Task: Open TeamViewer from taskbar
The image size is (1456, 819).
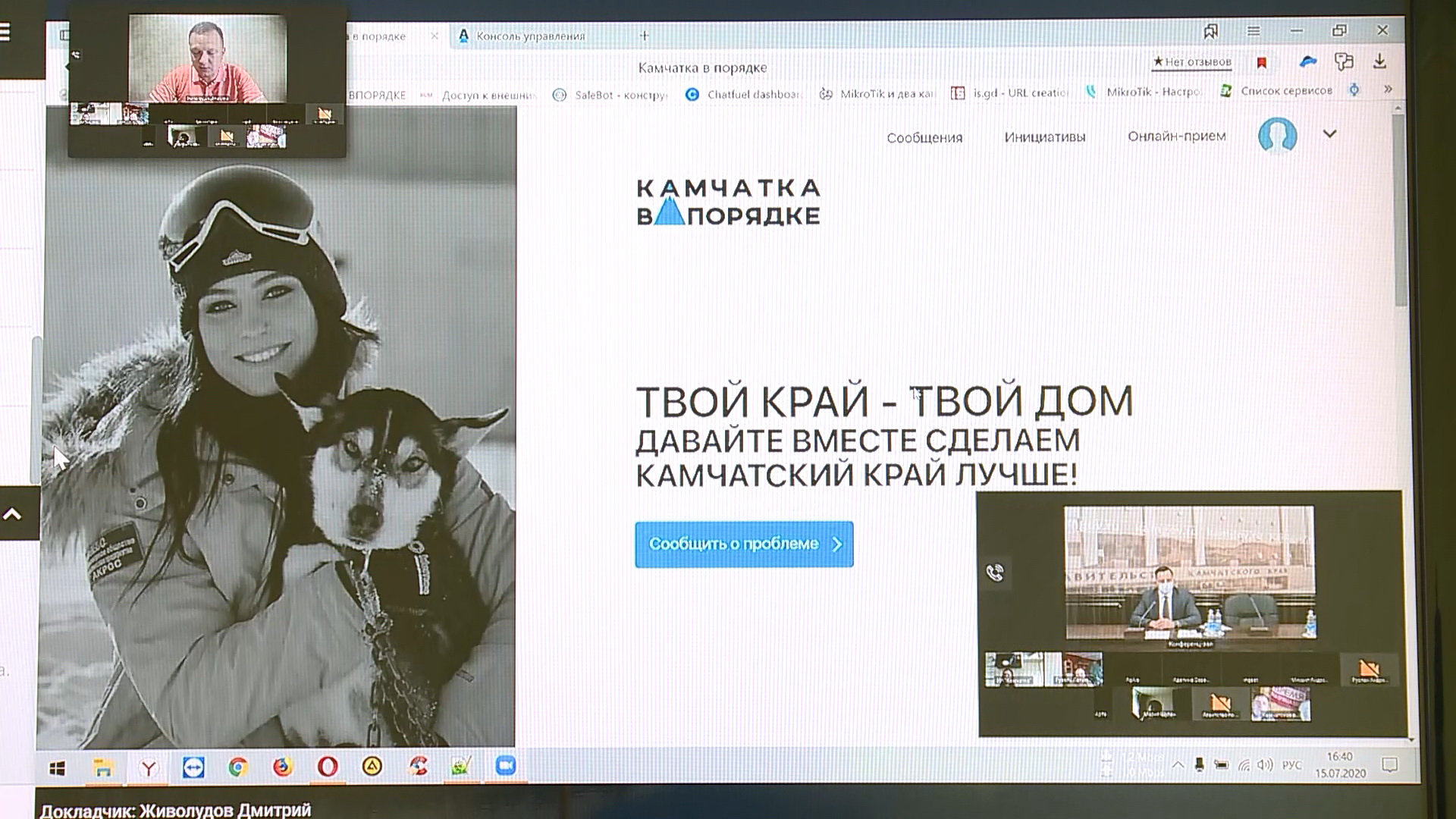Action: [193, 767]
